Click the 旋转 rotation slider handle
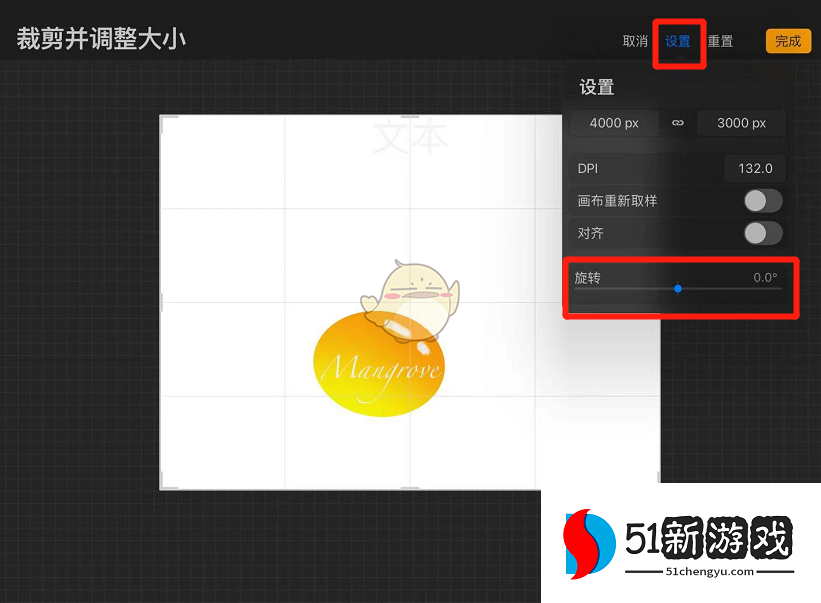 click(x=678, y=288)
